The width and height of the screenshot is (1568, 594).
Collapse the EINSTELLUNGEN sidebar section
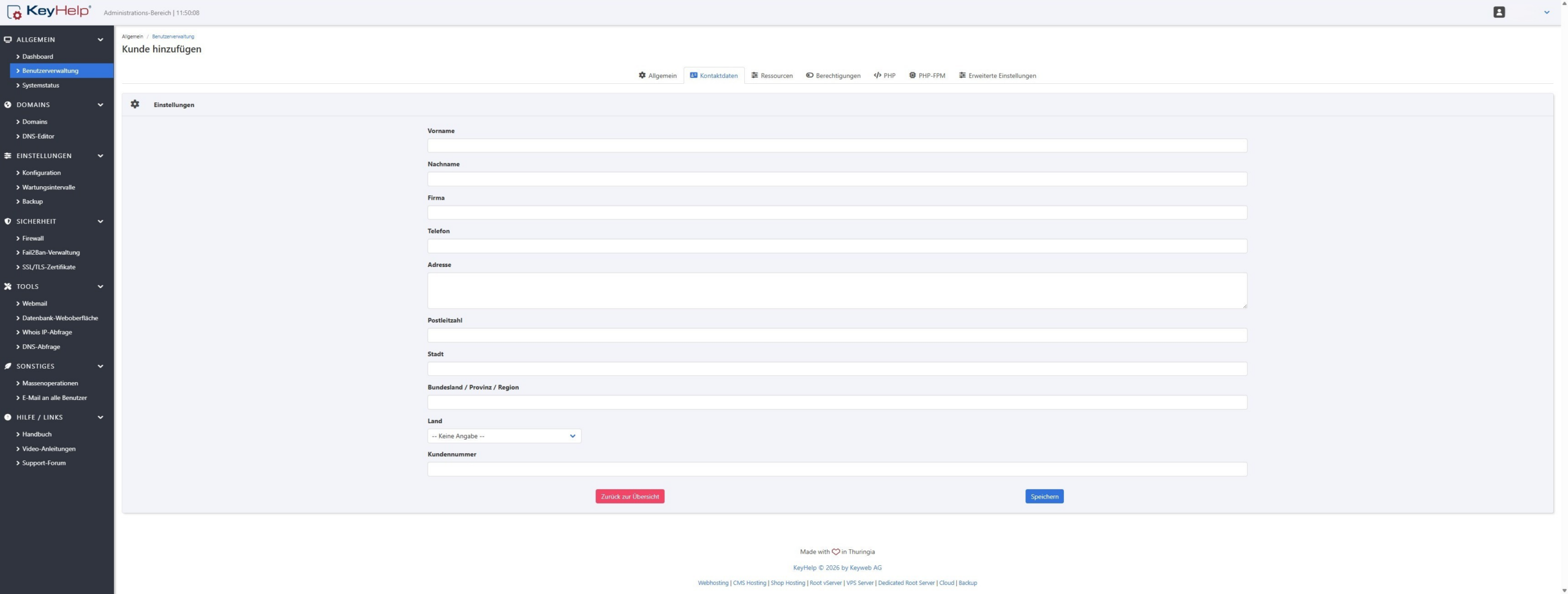100,156
